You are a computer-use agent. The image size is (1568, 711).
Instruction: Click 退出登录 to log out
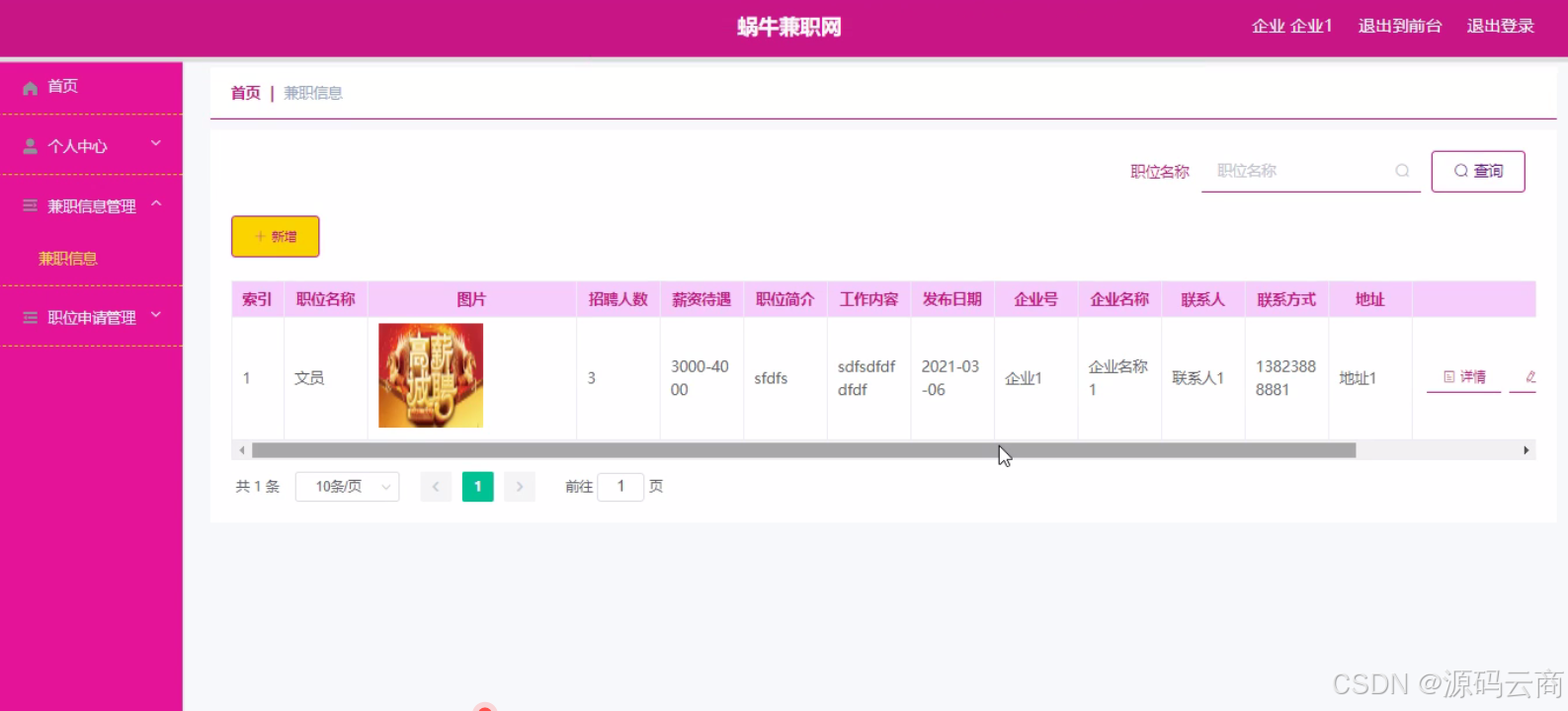coord(1500,27)
